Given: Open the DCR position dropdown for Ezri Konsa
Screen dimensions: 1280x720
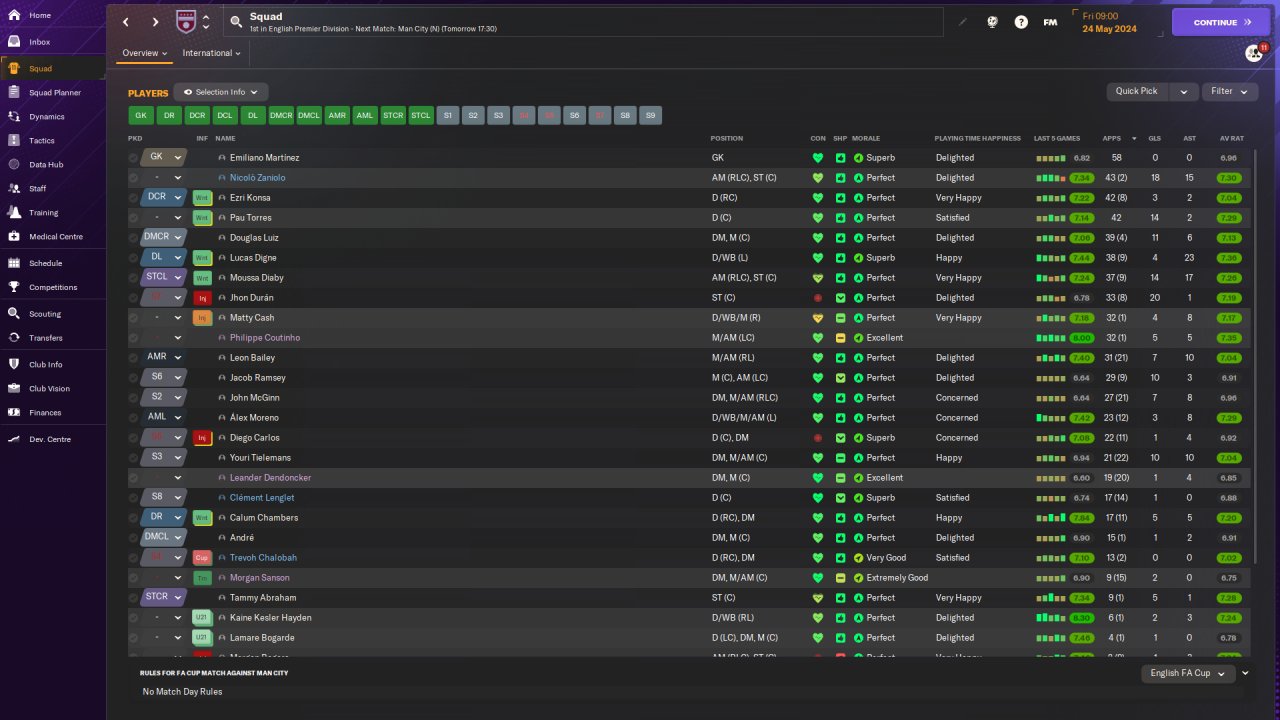Looking at the screenshot, I should click(x=164, y=197).
